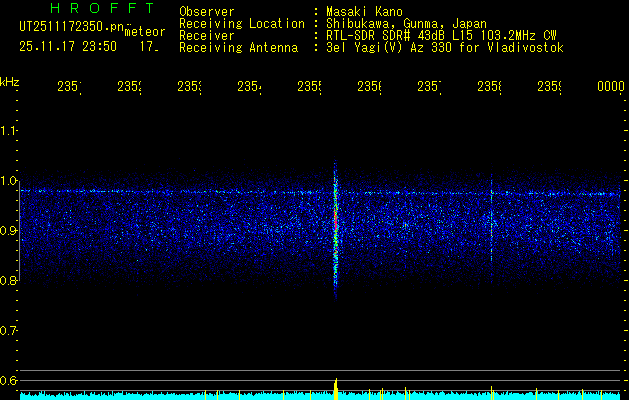Select the 3el Yagi(V) Az 330 antenna text

445,48
